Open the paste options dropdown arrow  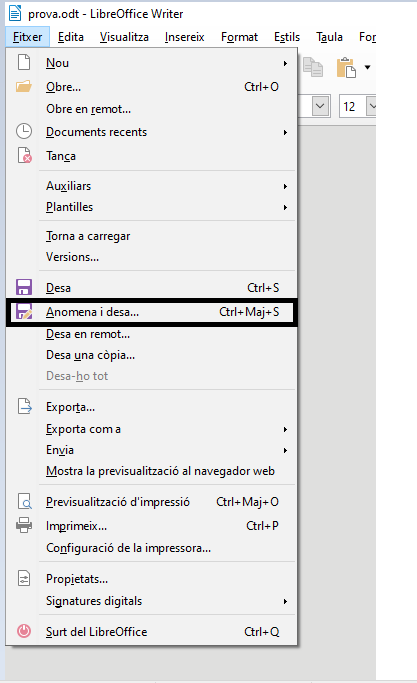pyautogui.click(x=367, y=67)
